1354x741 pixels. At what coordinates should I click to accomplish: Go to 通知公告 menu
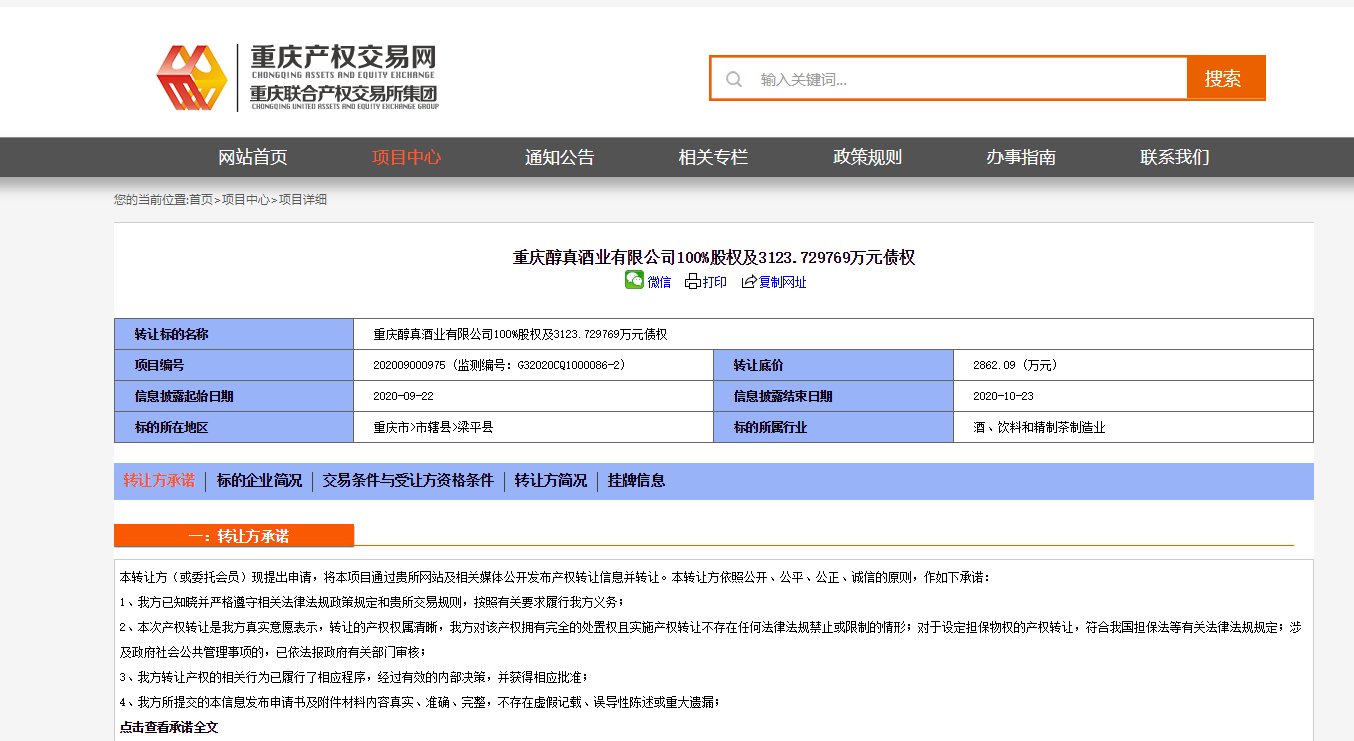pos(559,157)
